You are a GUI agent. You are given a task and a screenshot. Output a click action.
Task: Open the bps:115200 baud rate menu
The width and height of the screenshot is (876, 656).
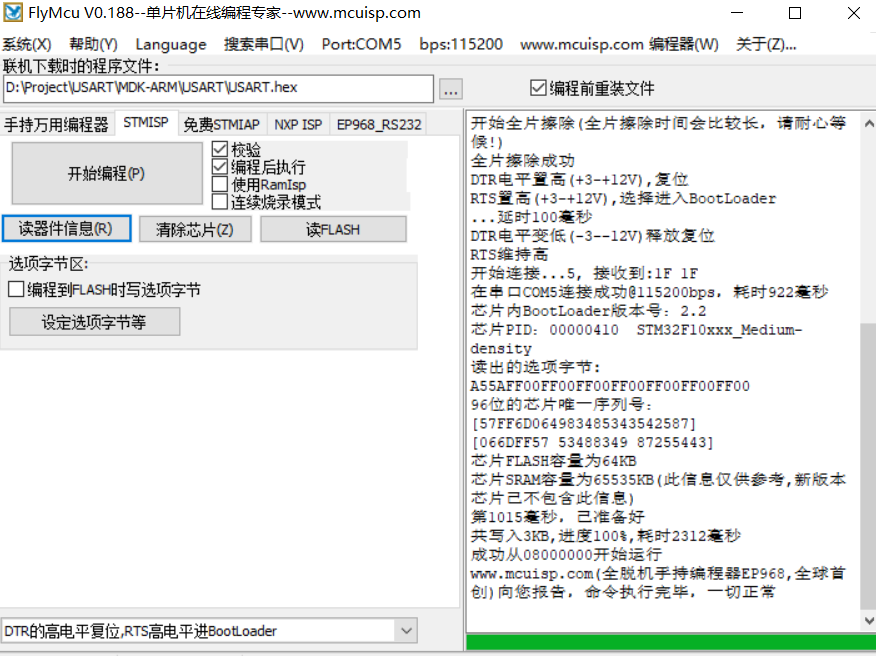(x=461, y=44)
